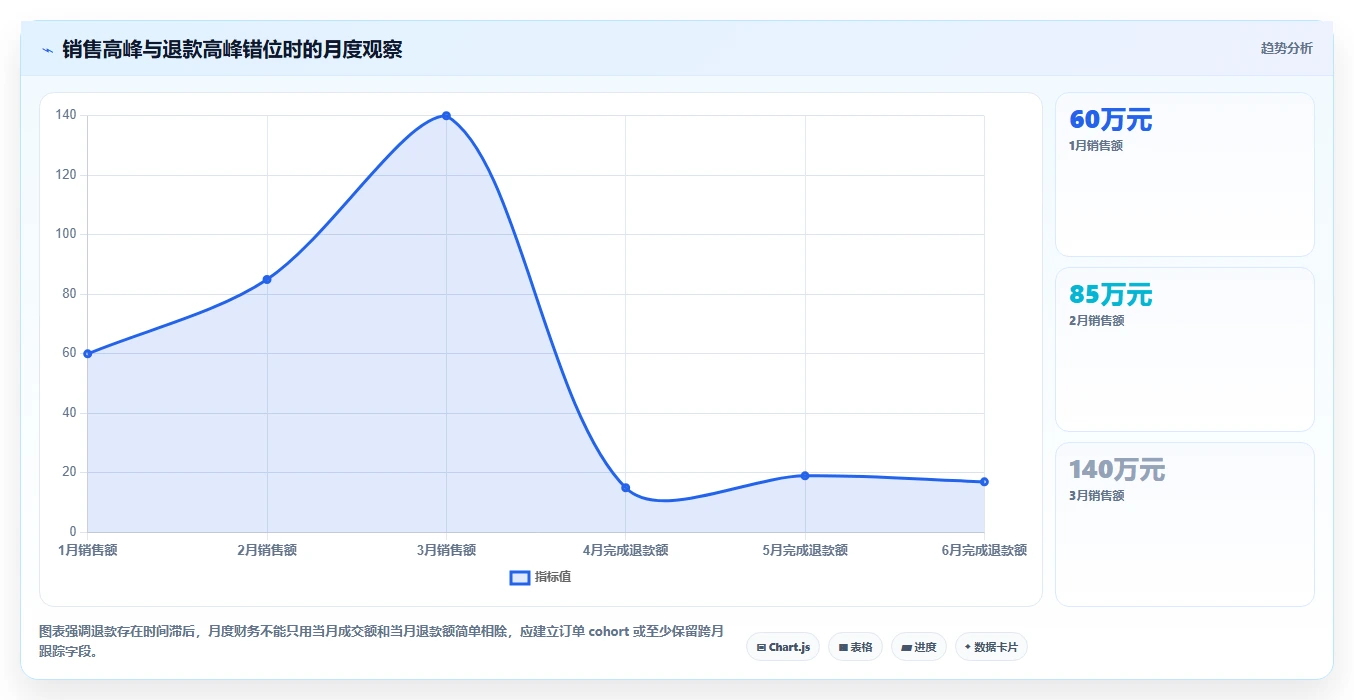This screenshot has width=1354, height=700.
Task: Toggle the 指标值 legend color box
Action: (520, 577)
